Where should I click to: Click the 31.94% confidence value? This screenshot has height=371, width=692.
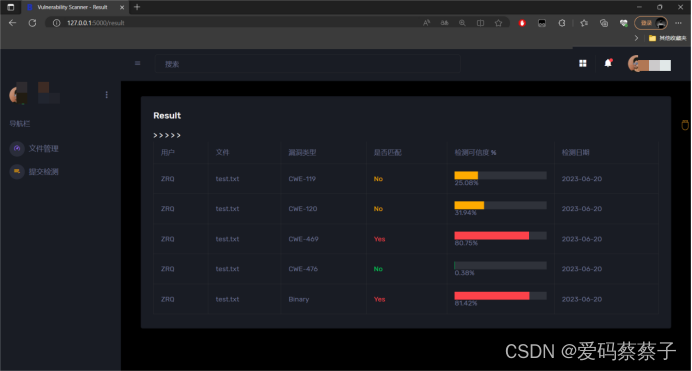click(x=466, y=213)
